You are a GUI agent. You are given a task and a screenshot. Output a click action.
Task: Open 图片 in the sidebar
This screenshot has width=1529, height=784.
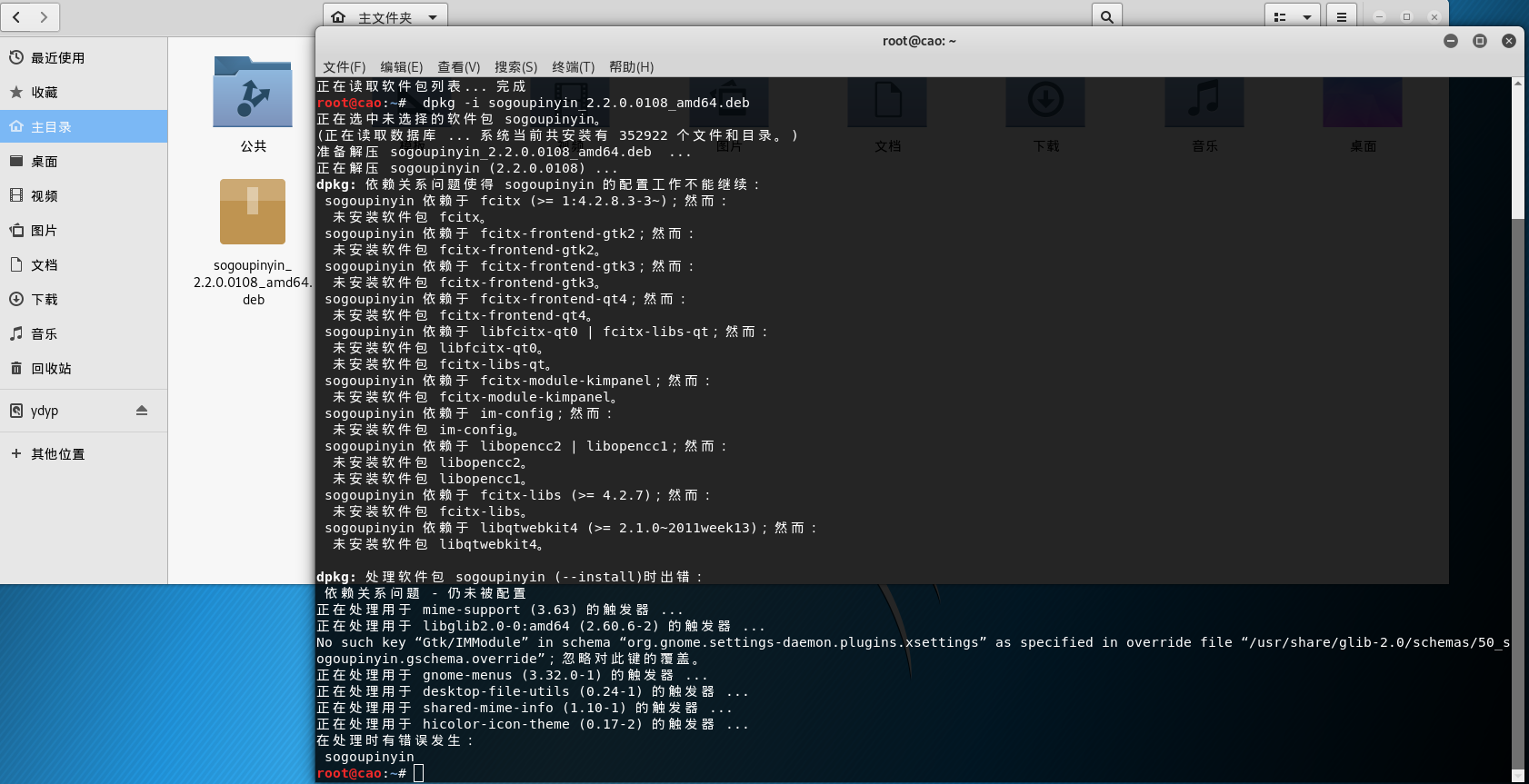tap(84, 231)
